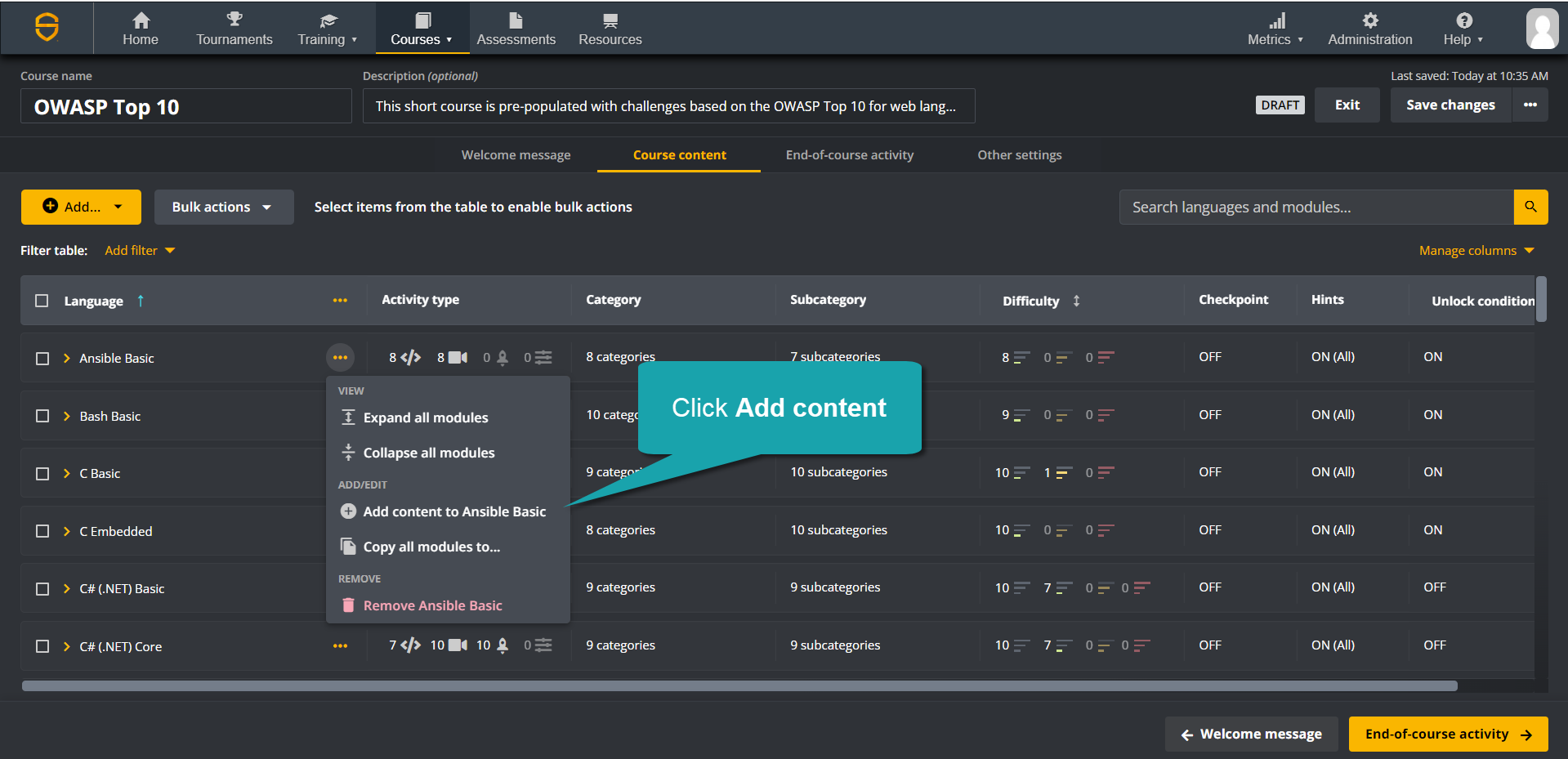
Task: Click the Category column header
Action: (613, 300)
